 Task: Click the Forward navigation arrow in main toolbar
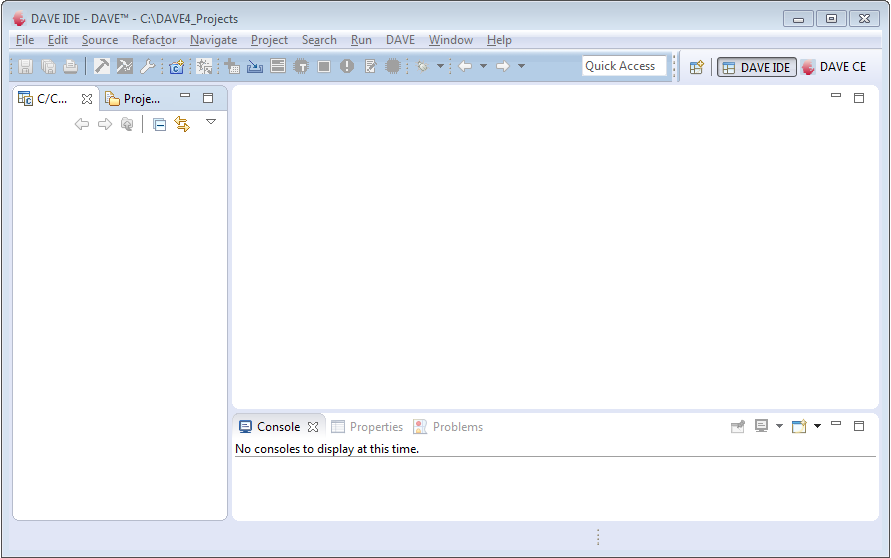(503, 66)
